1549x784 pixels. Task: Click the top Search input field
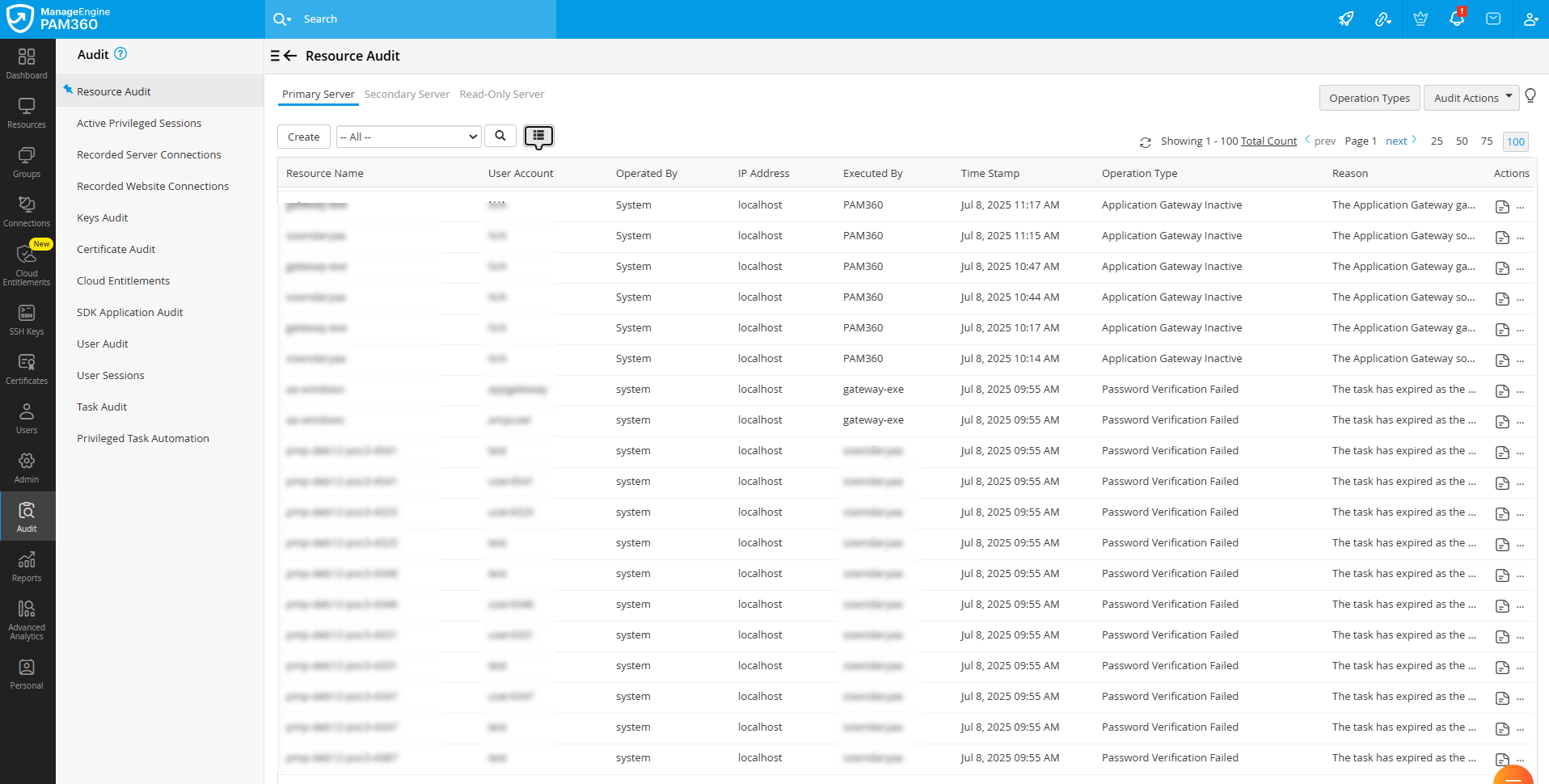[x=426, y=19]
